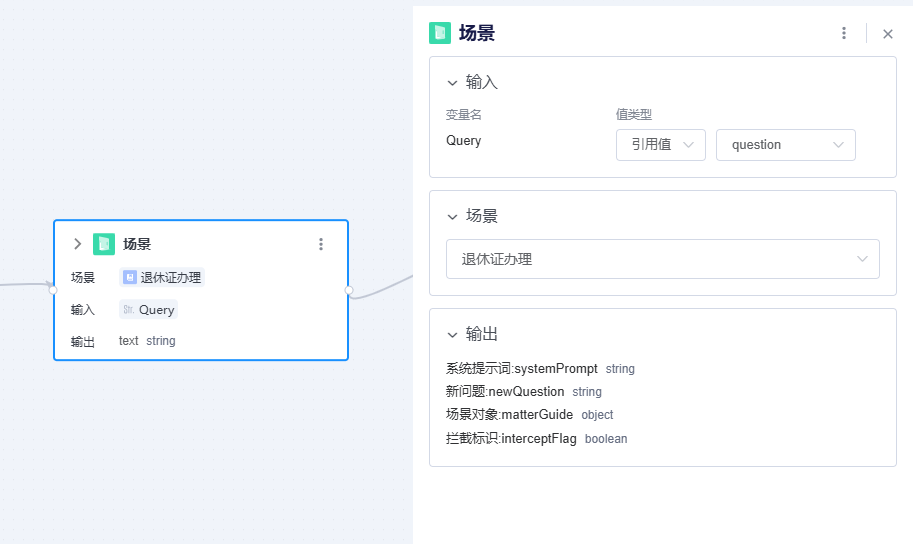The height and width of the screenshot is (544, 913).
Task: Expand the 场景 node with its chevron
Action: click(x=77, y=243)
